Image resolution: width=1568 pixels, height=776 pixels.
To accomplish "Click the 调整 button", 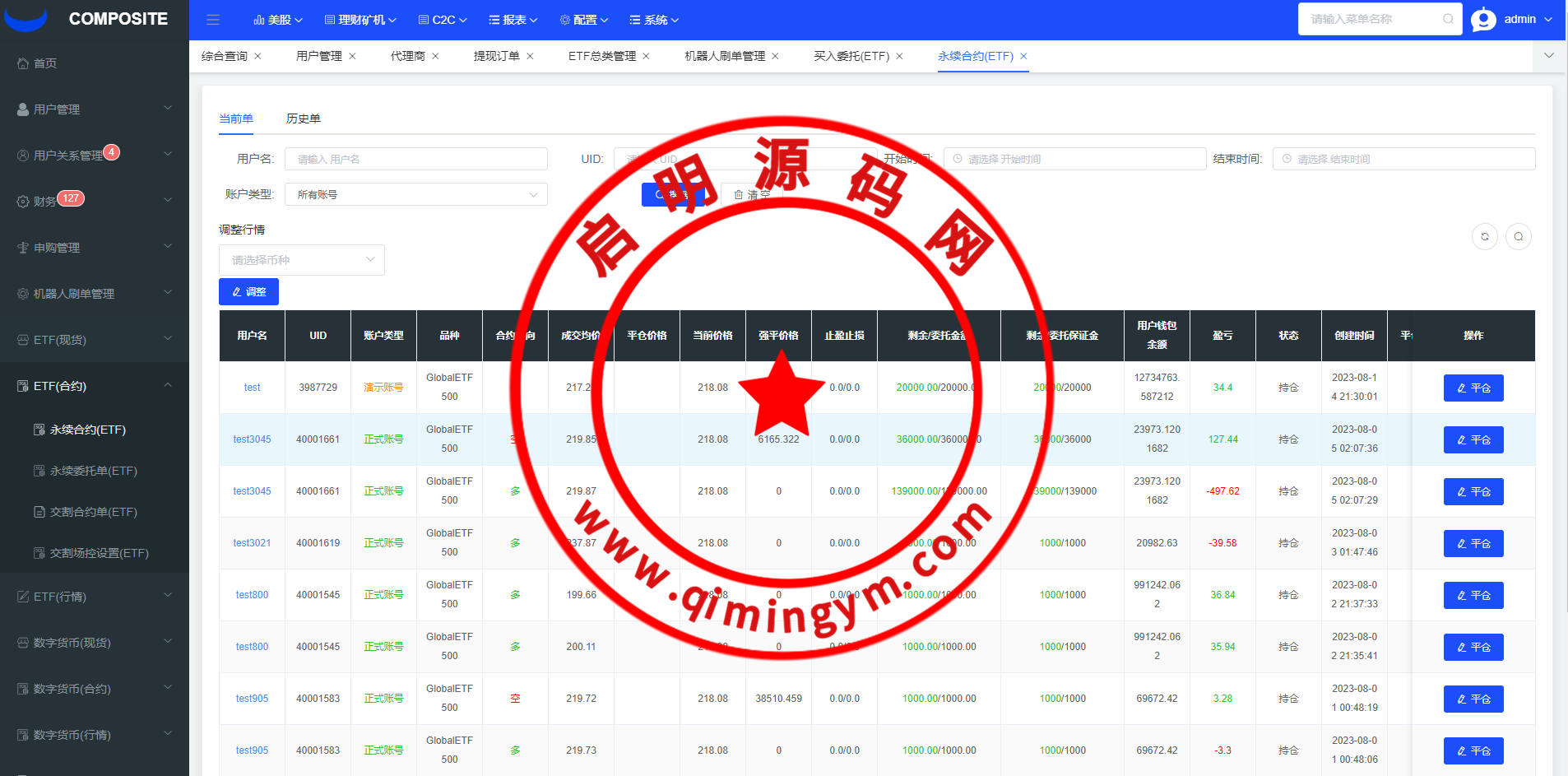I will [248, 292].
